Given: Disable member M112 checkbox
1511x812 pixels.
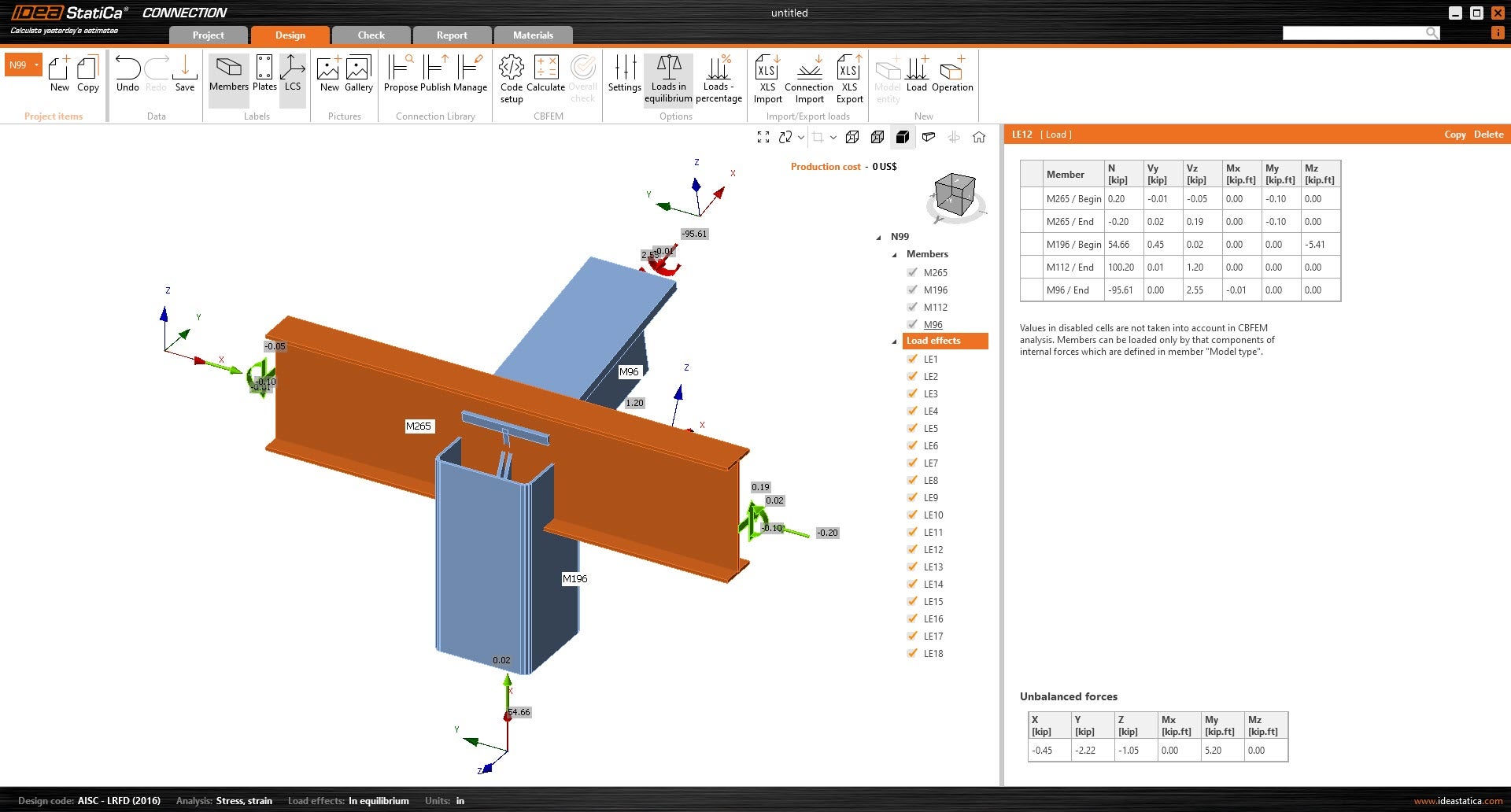Looking at the screenshot, I should (x=912, y=307).
